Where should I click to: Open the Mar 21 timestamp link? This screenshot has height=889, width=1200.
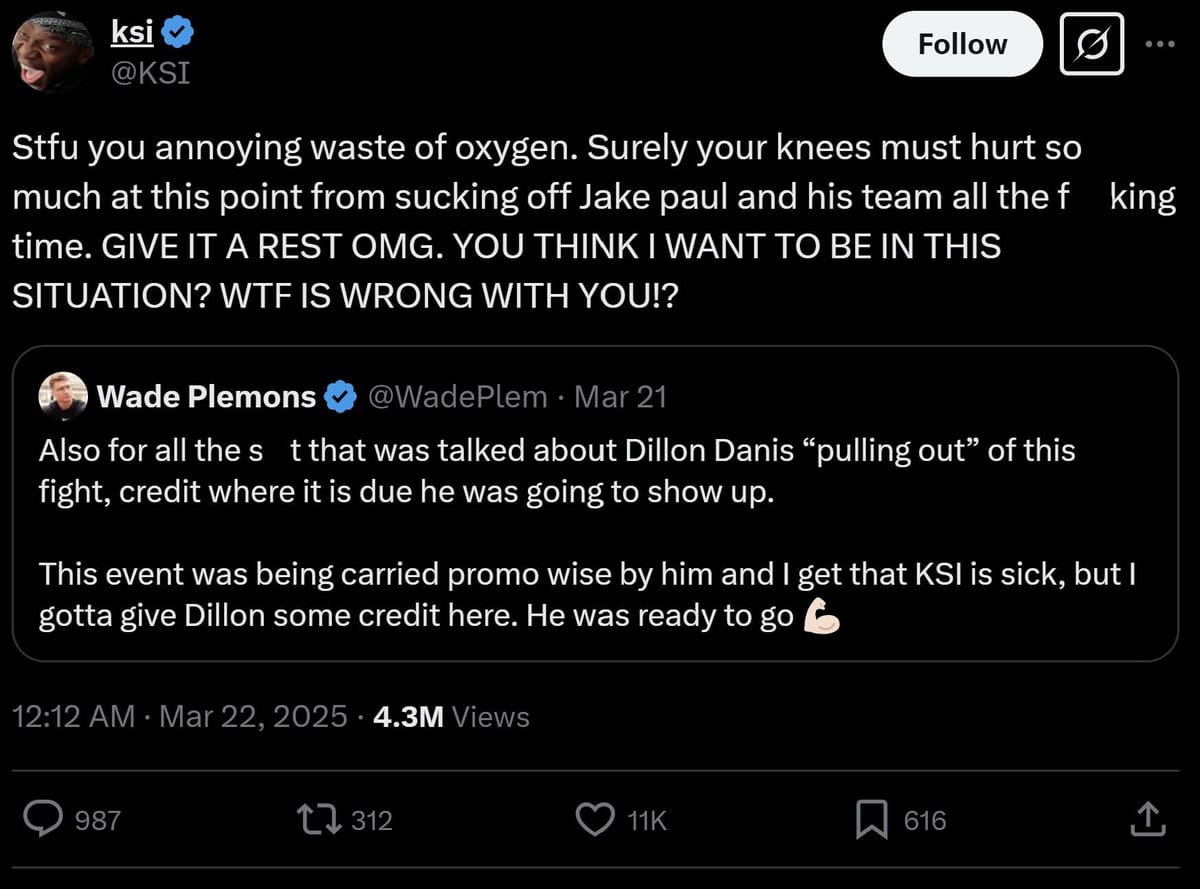(625, 396)
